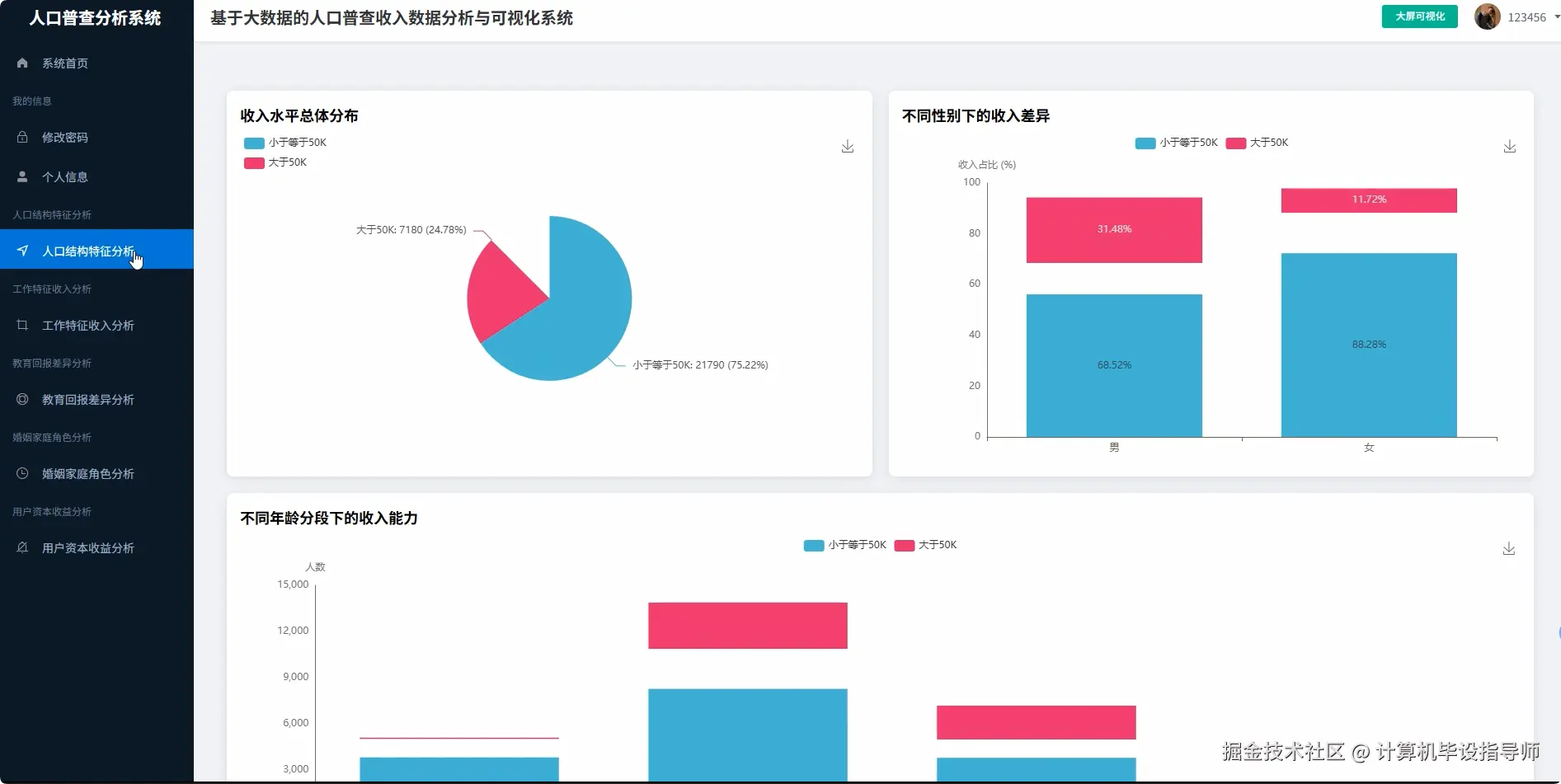Click the home icon beside 系统首页

(22, 63)
